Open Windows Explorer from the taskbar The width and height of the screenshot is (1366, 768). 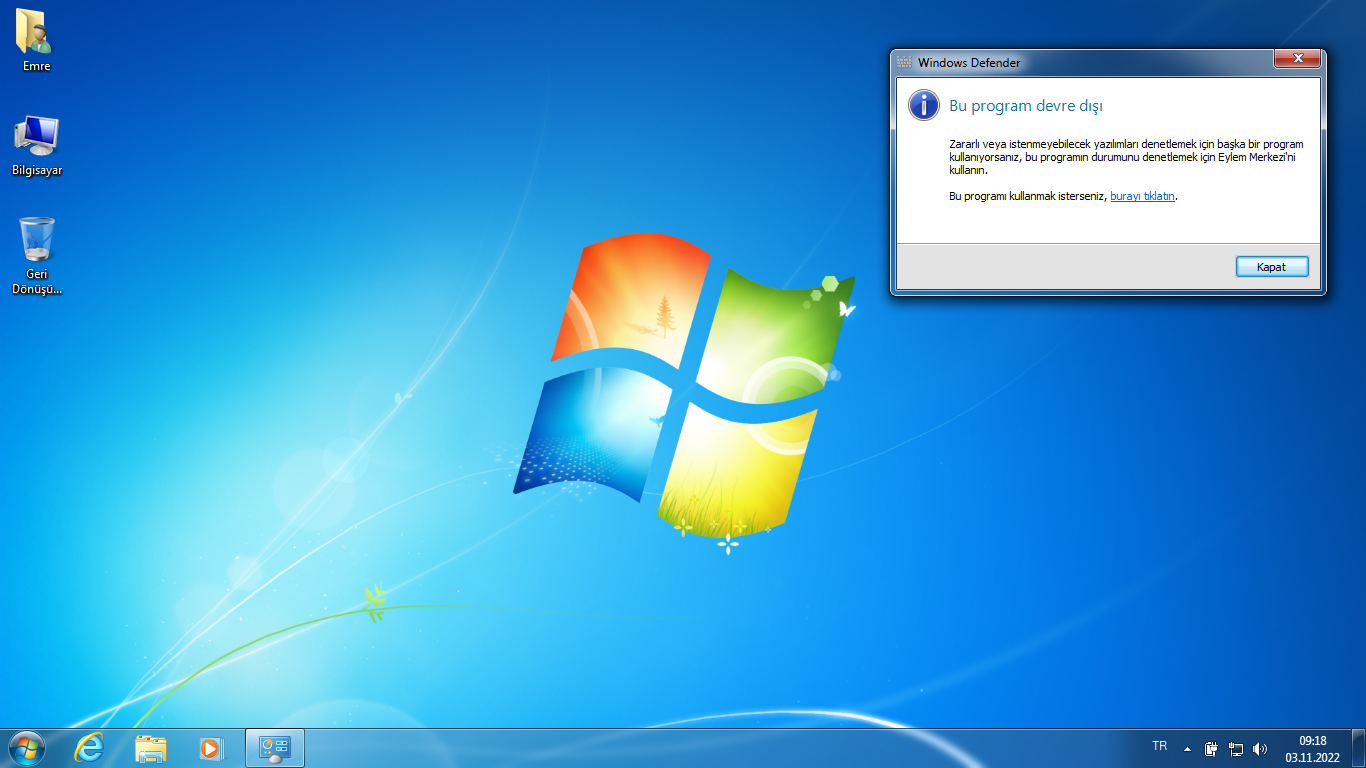coord(151,748)
